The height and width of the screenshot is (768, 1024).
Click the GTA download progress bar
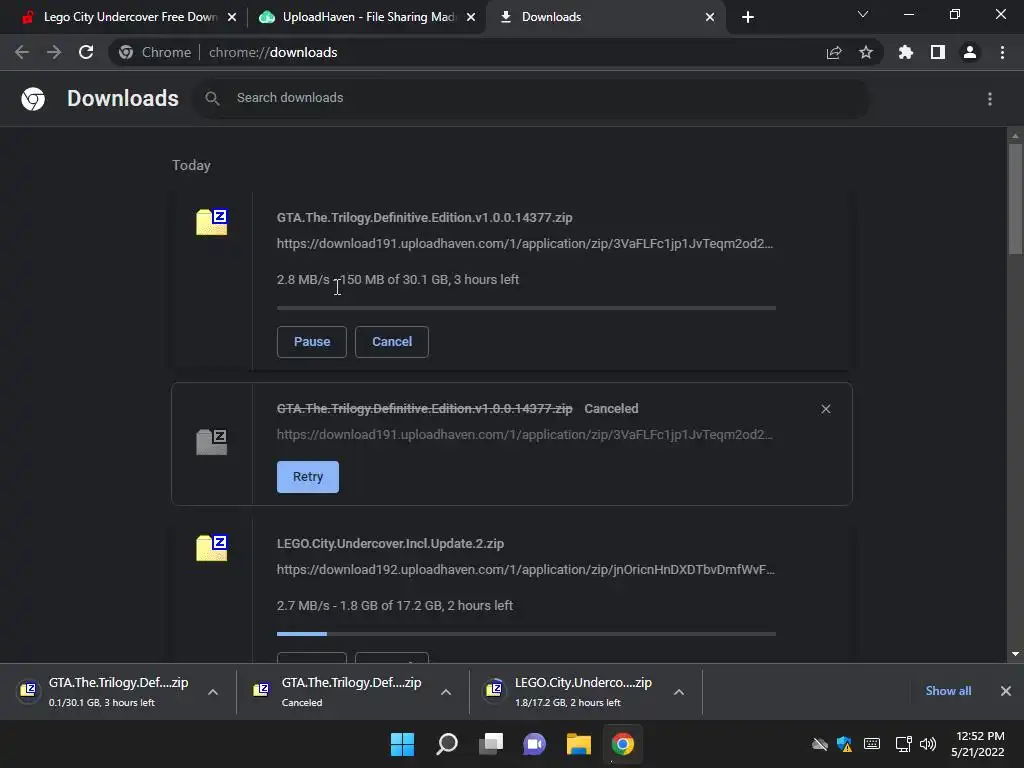click(526, 308)
